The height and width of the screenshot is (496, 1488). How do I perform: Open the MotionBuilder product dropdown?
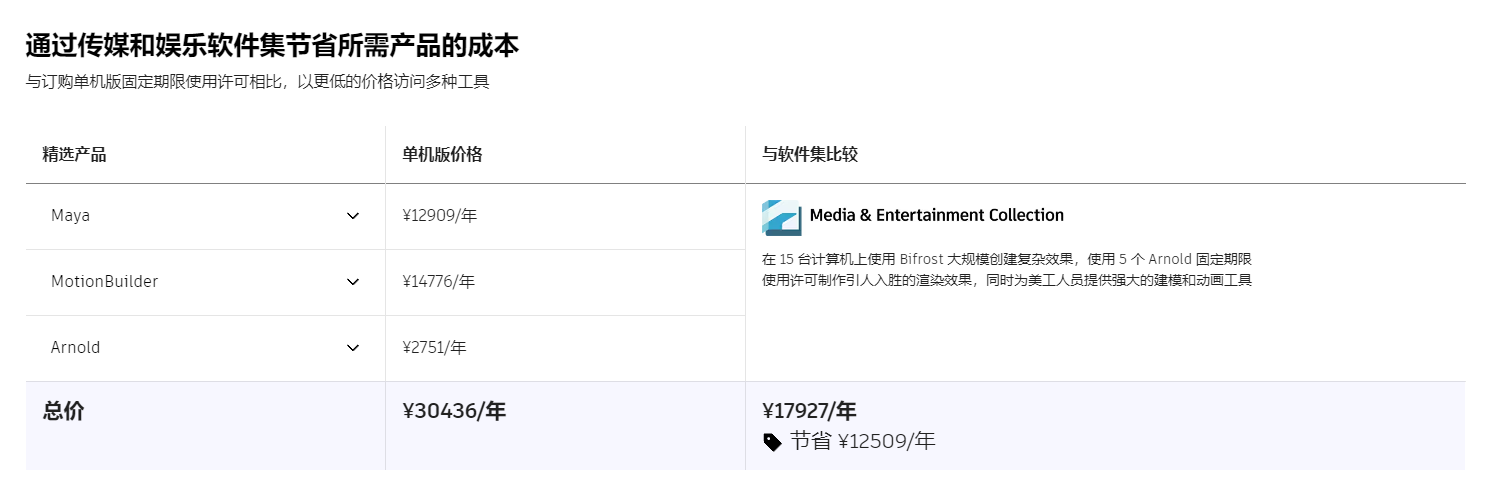point(205,282)
